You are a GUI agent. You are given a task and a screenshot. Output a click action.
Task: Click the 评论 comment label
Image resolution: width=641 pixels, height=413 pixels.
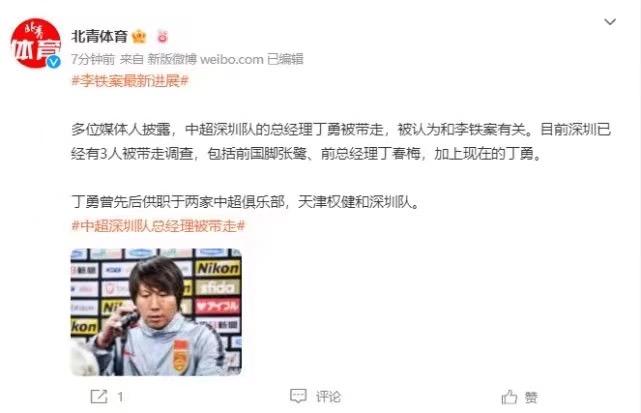[x=328, y=397]
